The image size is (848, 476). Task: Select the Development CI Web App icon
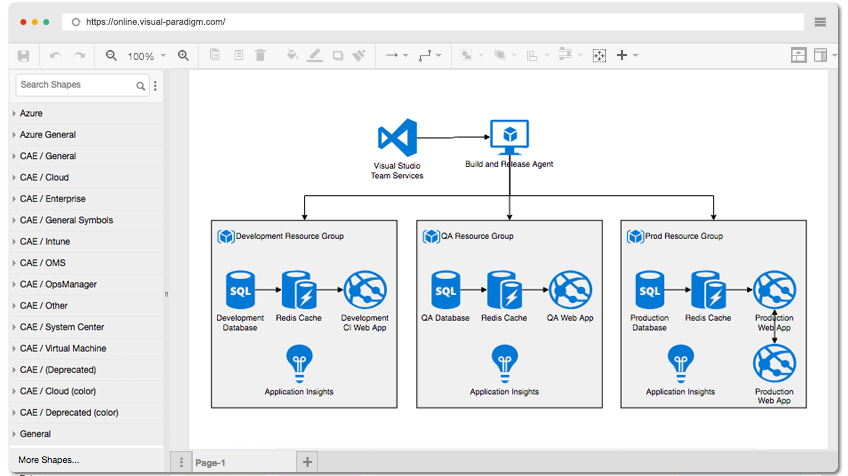click(366, 290)
